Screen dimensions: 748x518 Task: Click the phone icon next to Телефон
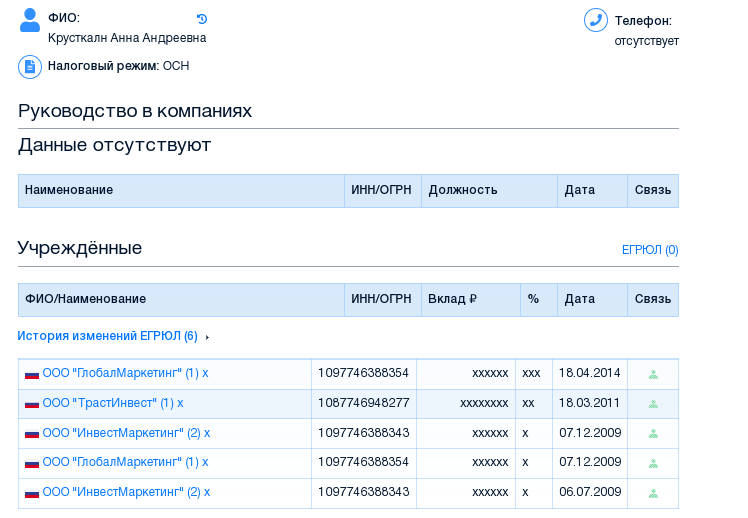pyautogui.click(x=596, y=20)
